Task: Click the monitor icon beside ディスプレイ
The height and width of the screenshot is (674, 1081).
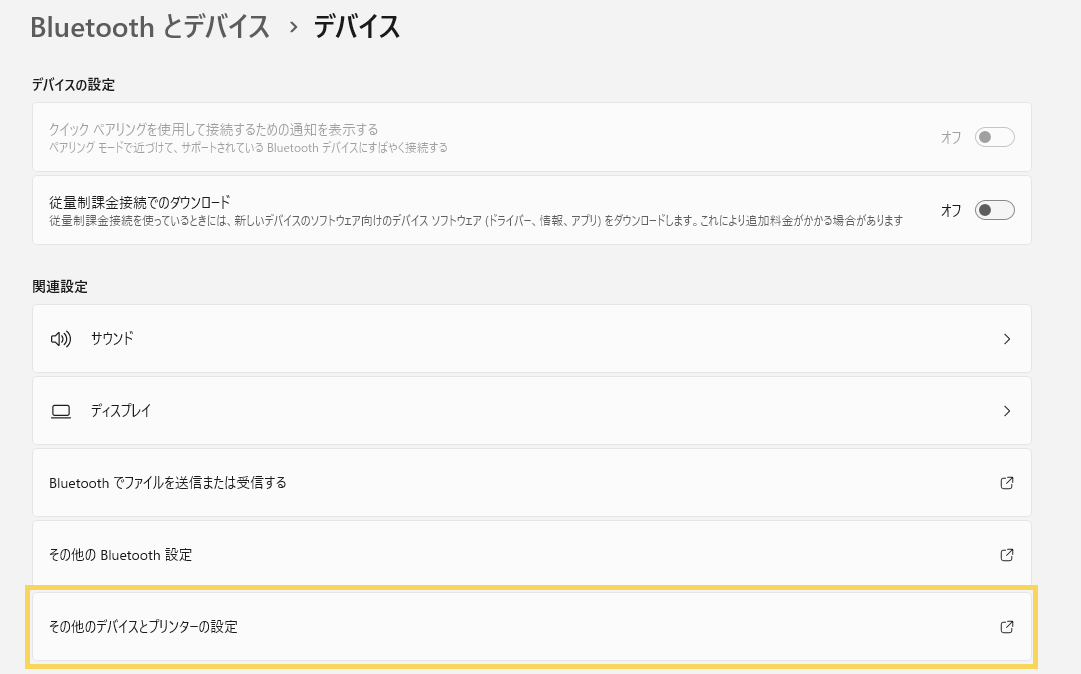Action: (61, 411)
